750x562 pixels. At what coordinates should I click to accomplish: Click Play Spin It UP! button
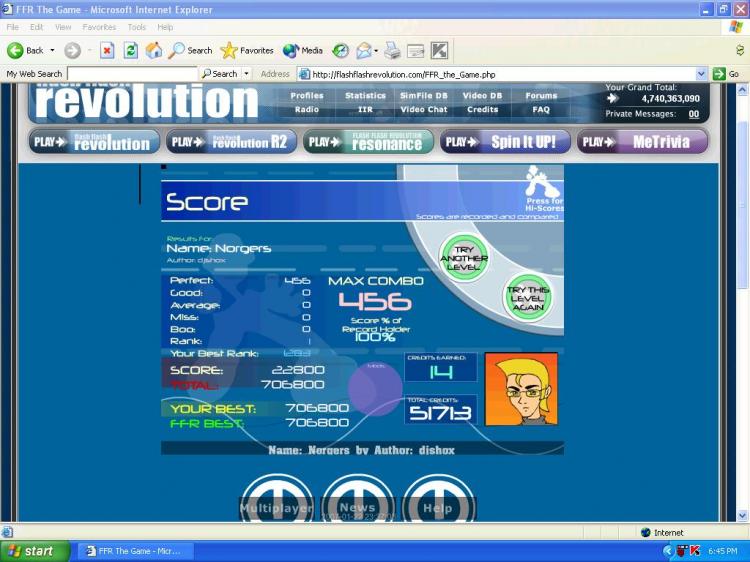(505, 142)
